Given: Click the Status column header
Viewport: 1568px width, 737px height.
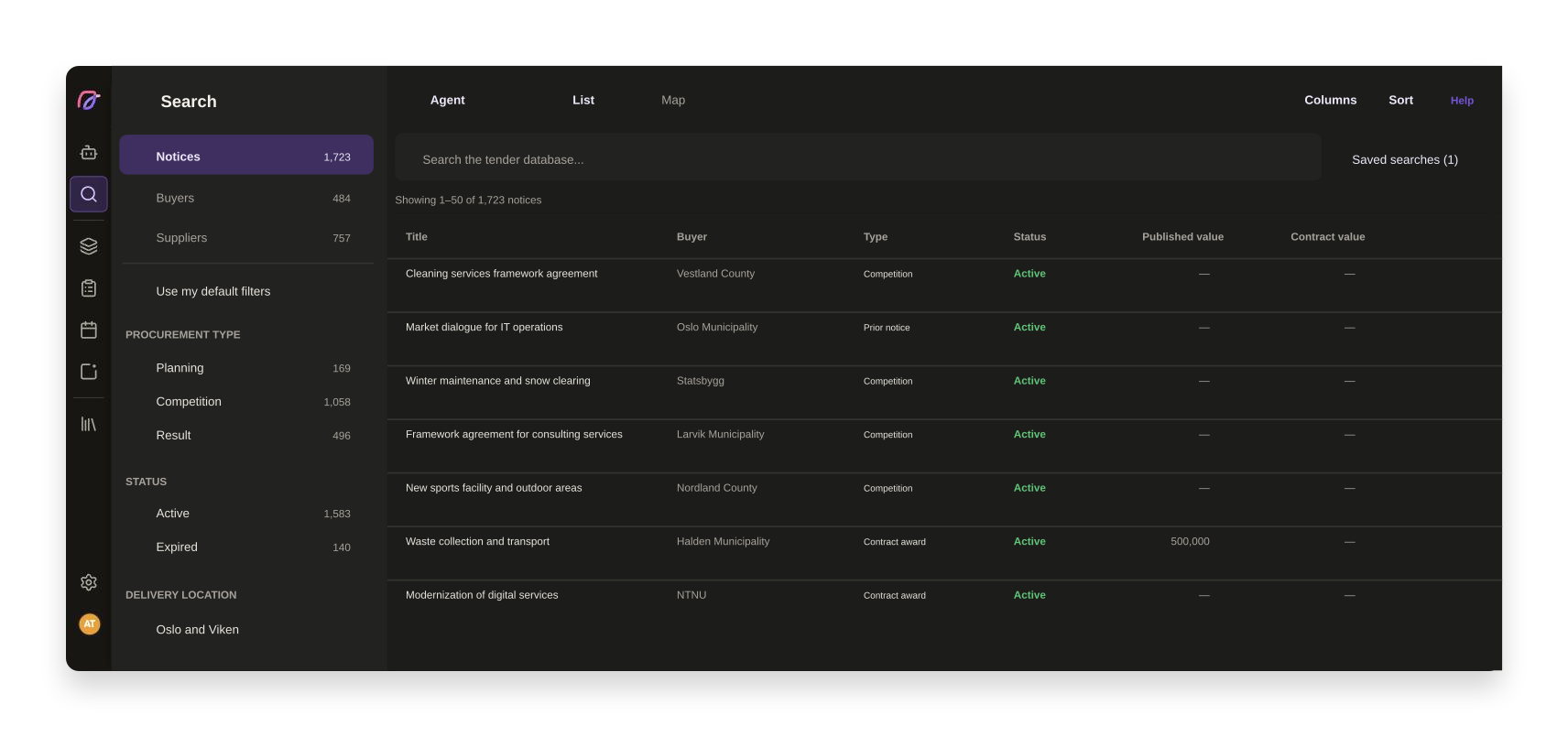Looking at the screenshot, I should (x=1029, y=237).
